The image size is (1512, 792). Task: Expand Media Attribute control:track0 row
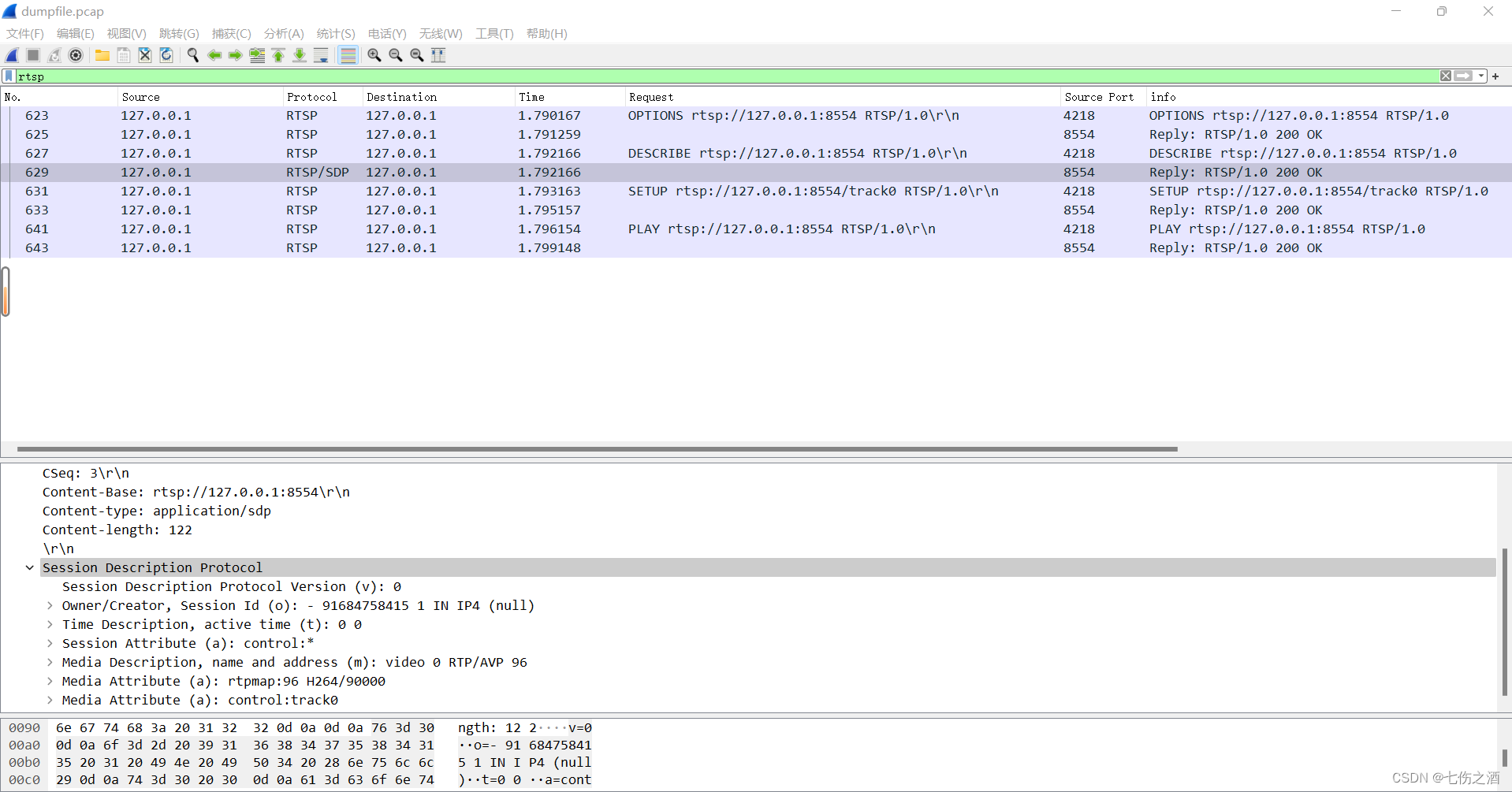coord(50,700)
